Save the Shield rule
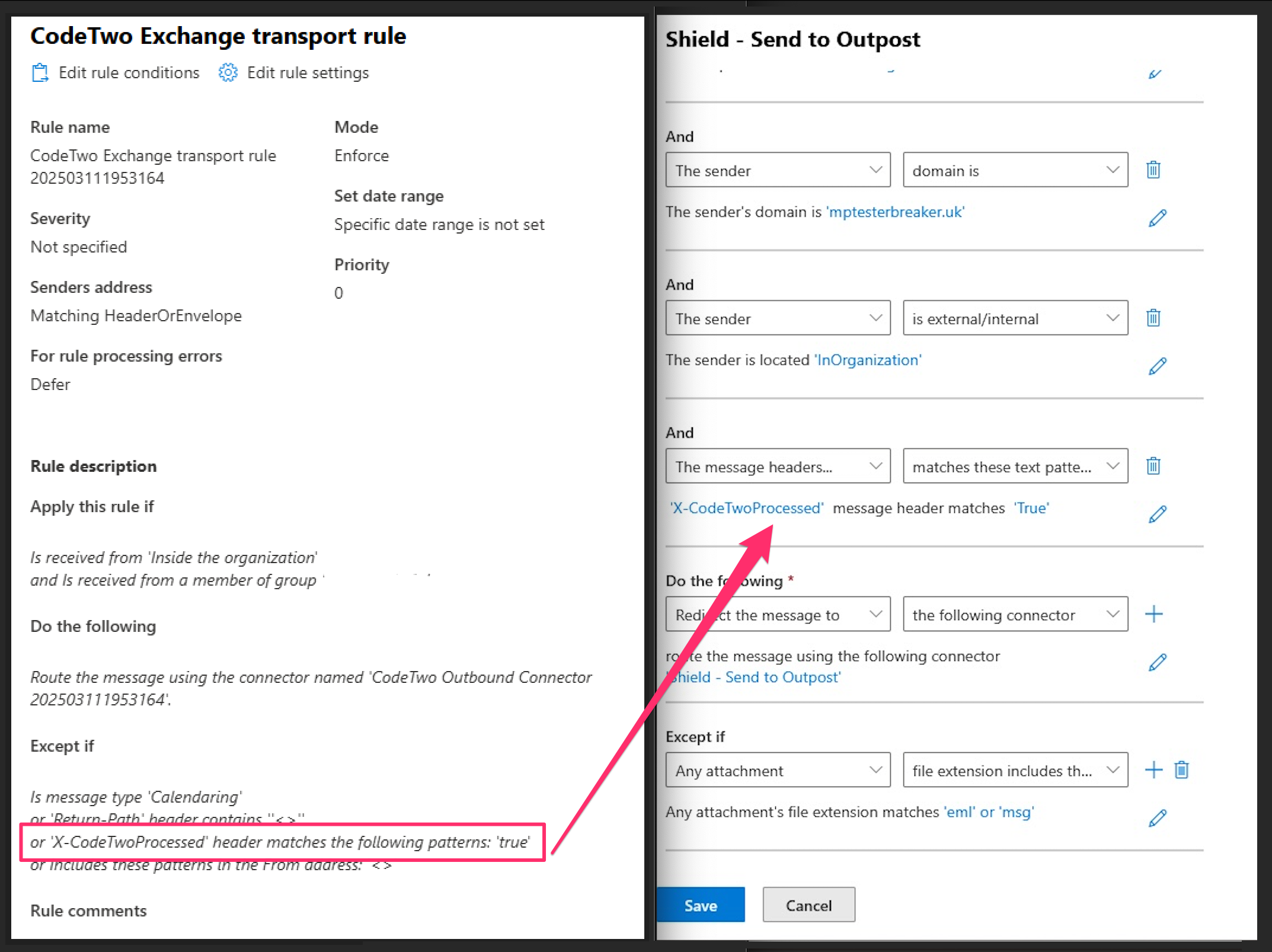Image resolution: width=1272 pixels, height=952 pixels. tap(701, 905)
